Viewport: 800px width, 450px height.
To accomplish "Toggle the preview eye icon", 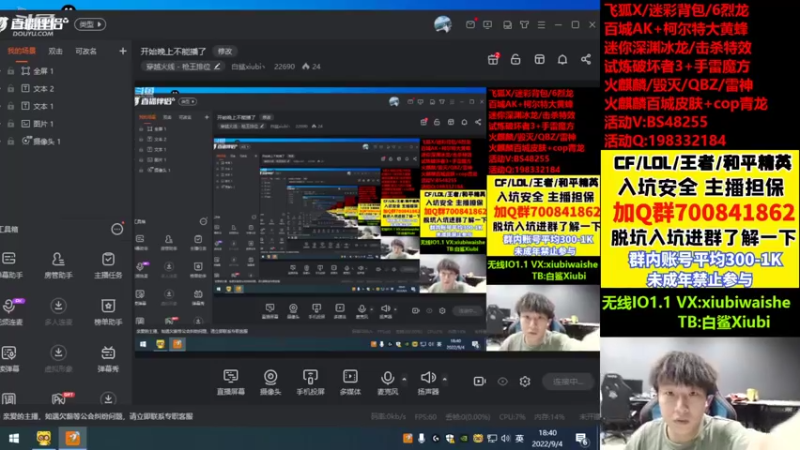I will tap(503, 381).
